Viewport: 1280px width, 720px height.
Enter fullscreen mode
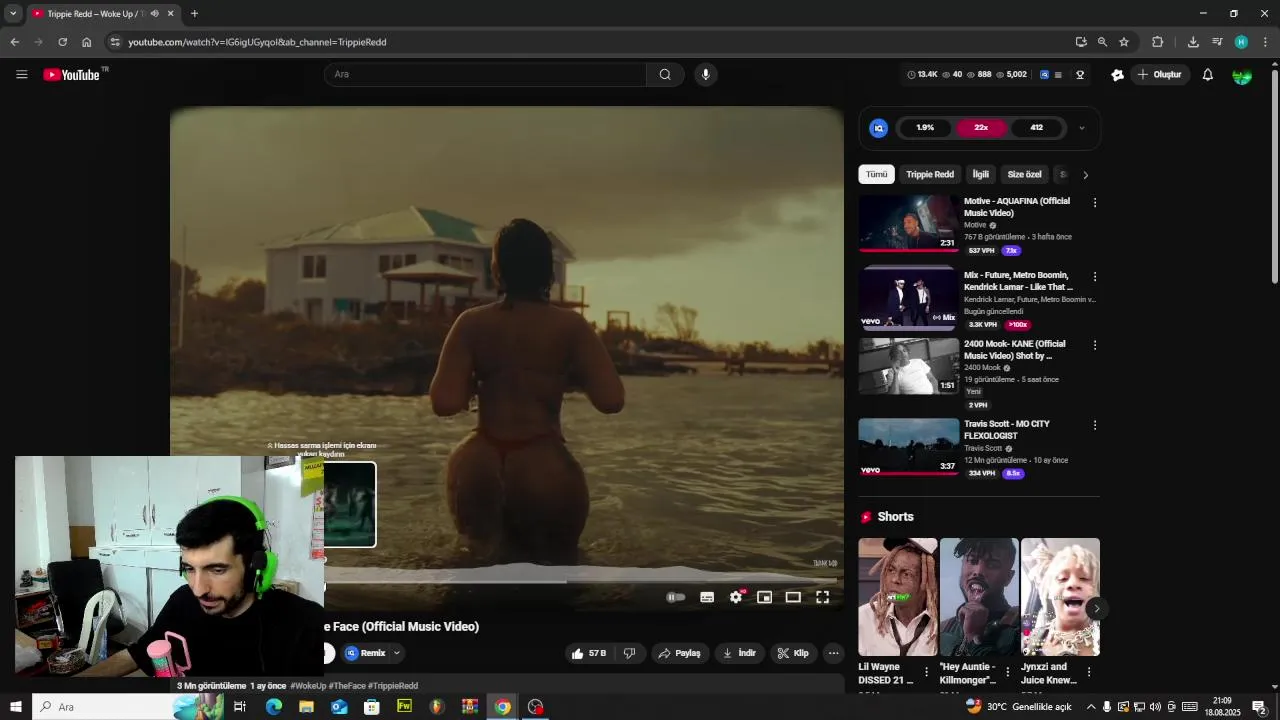click(822, 597)
